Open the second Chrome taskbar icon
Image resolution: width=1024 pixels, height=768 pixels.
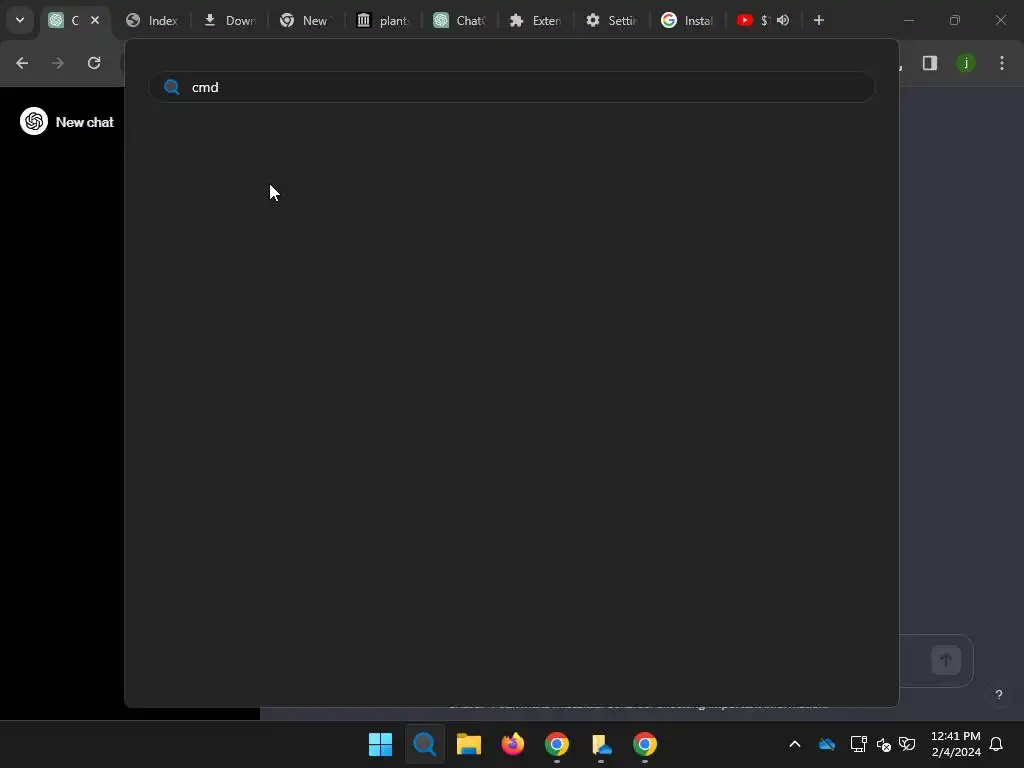point(645,744)
